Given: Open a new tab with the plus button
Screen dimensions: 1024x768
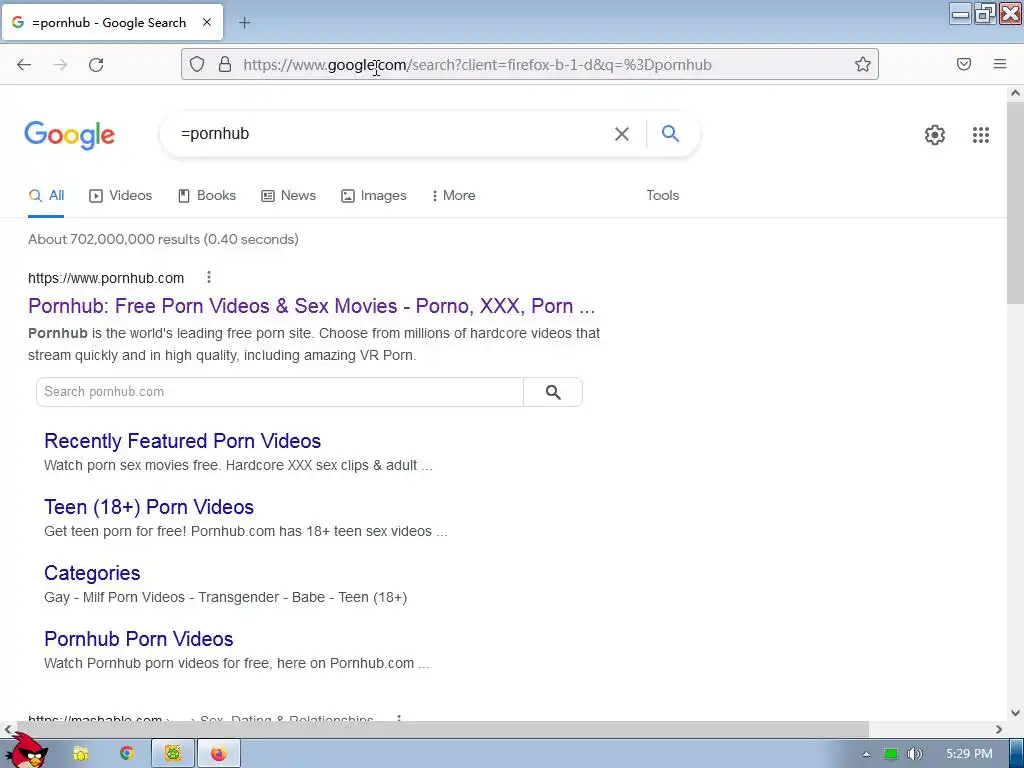Looking at the screenshot, I should pyautogui.click(x=244, y=23).
